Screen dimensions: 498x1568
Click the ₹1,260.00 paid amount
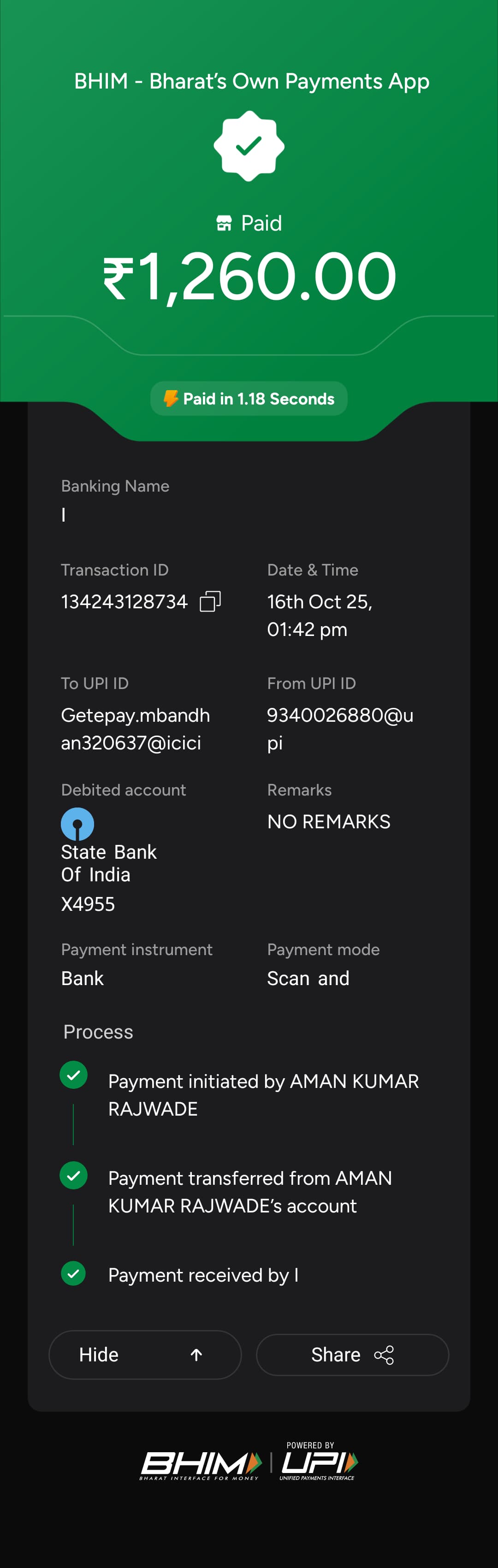pos(249,278)
